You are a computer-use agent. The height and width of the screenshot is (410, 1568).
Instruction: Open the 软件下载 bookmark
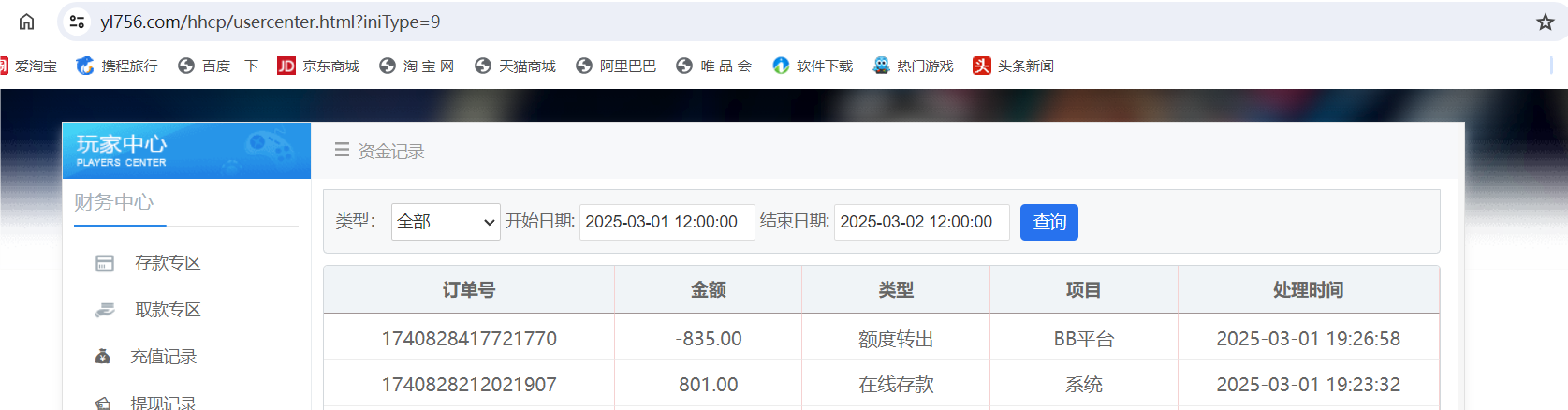813,66
